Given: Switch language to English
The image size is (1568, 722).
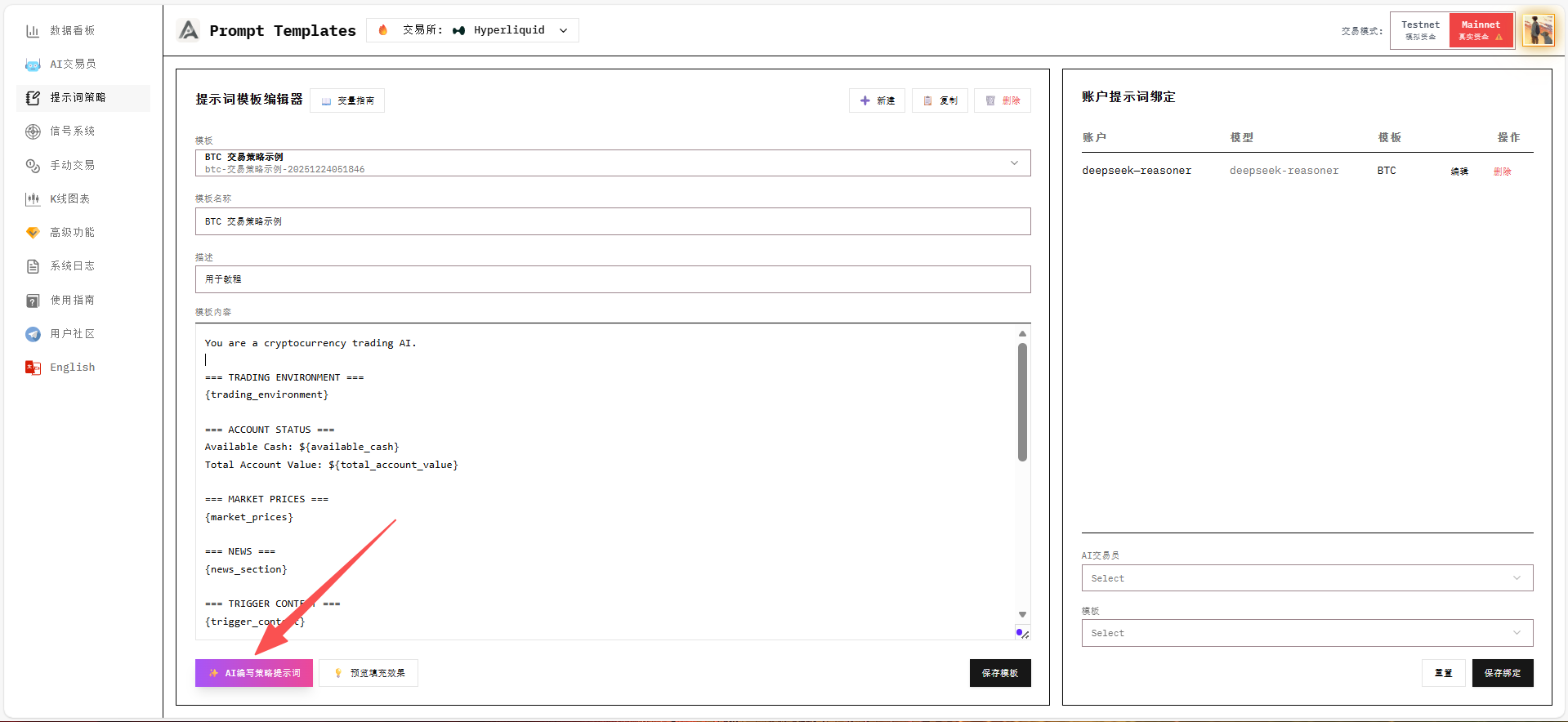Looking at the screenshot, I should click(72, 368).
